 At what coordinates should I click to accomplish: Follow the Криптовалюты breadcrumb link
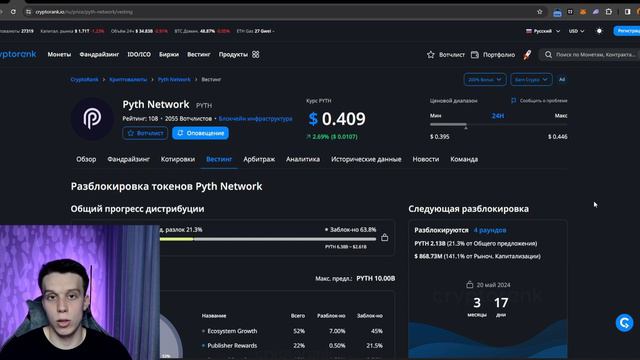coord(128,80)
